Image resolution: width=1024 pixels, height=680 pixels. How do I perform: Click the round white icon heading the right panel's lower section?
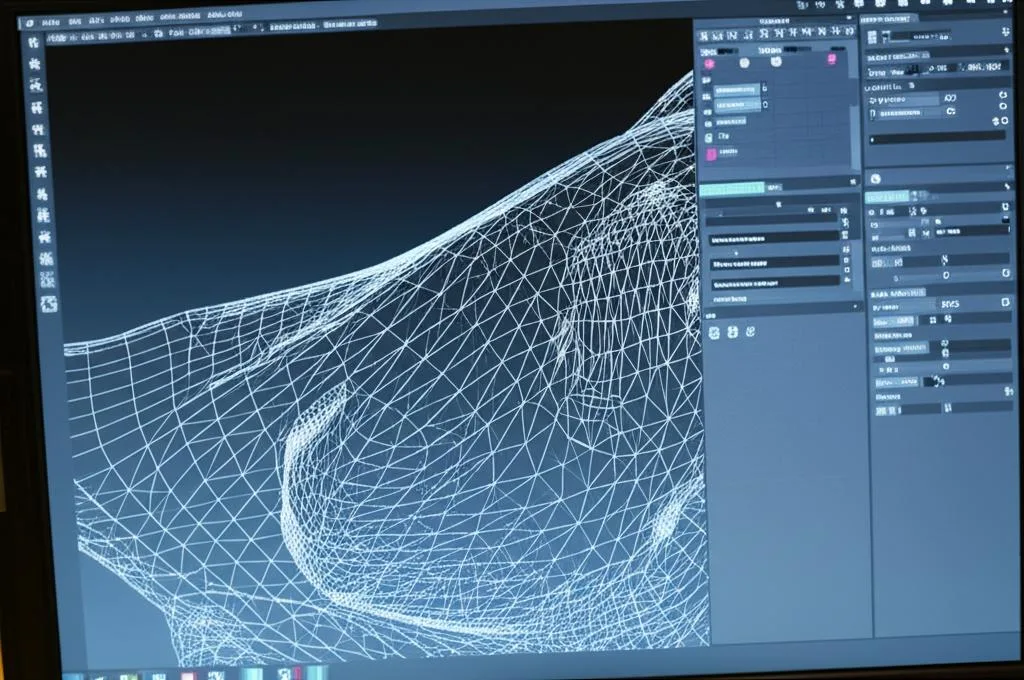click(876, 178)
